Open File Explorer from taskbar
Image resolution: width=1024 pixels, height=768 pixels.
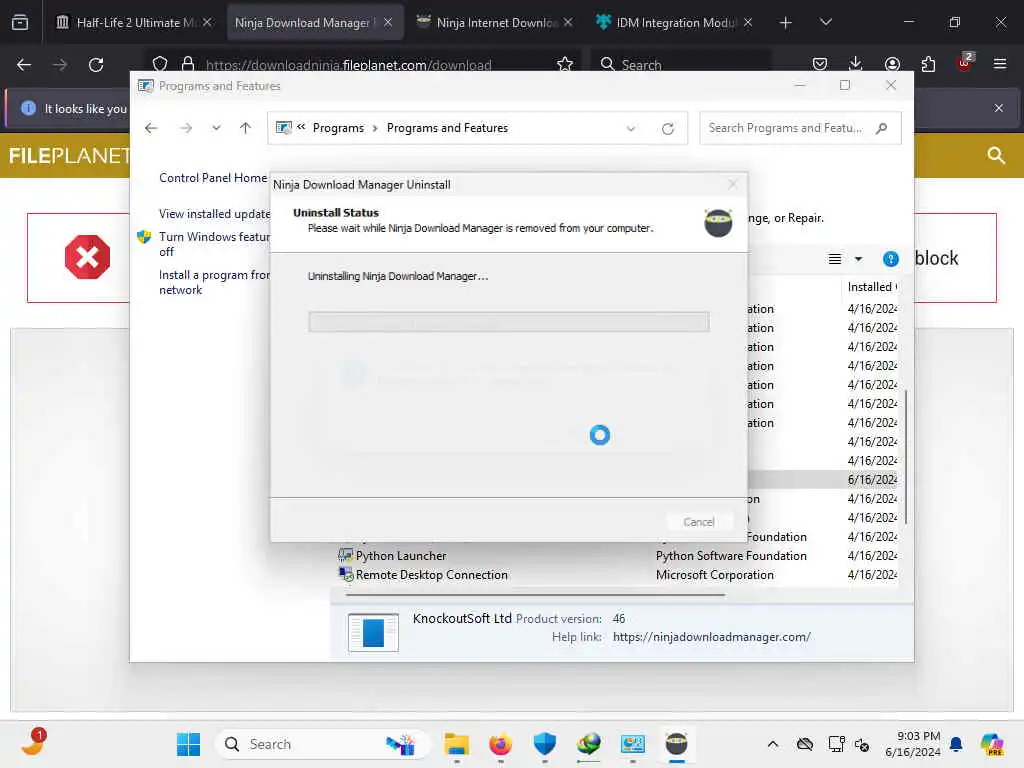[x=456, y=744]
